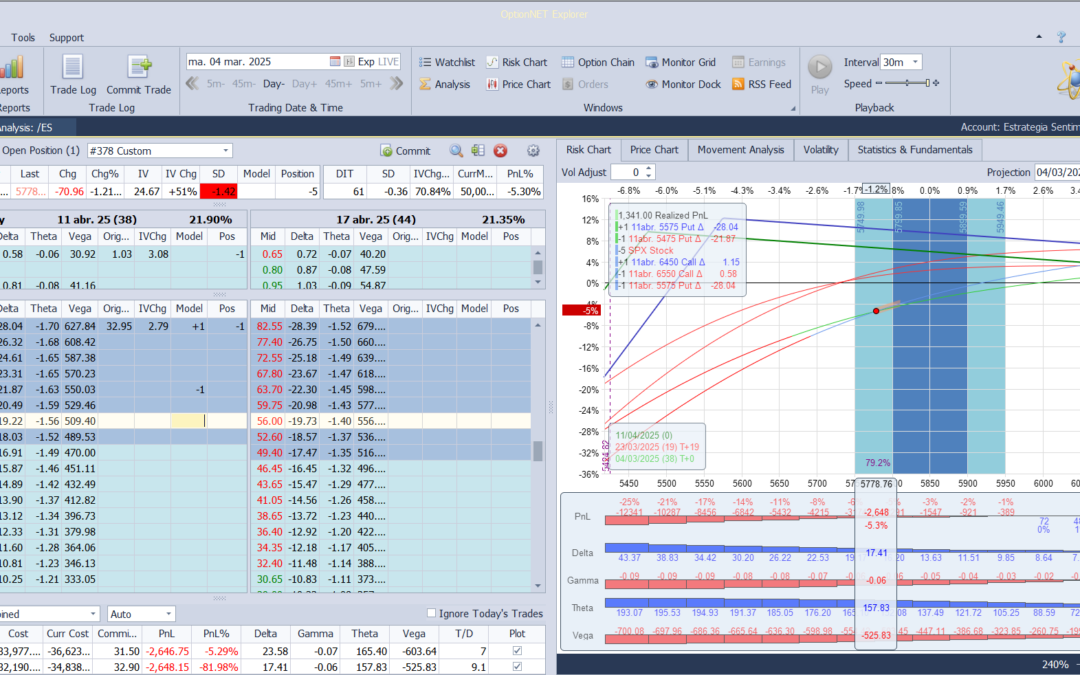Open position settings with the gear icon

tap(533, 151)
